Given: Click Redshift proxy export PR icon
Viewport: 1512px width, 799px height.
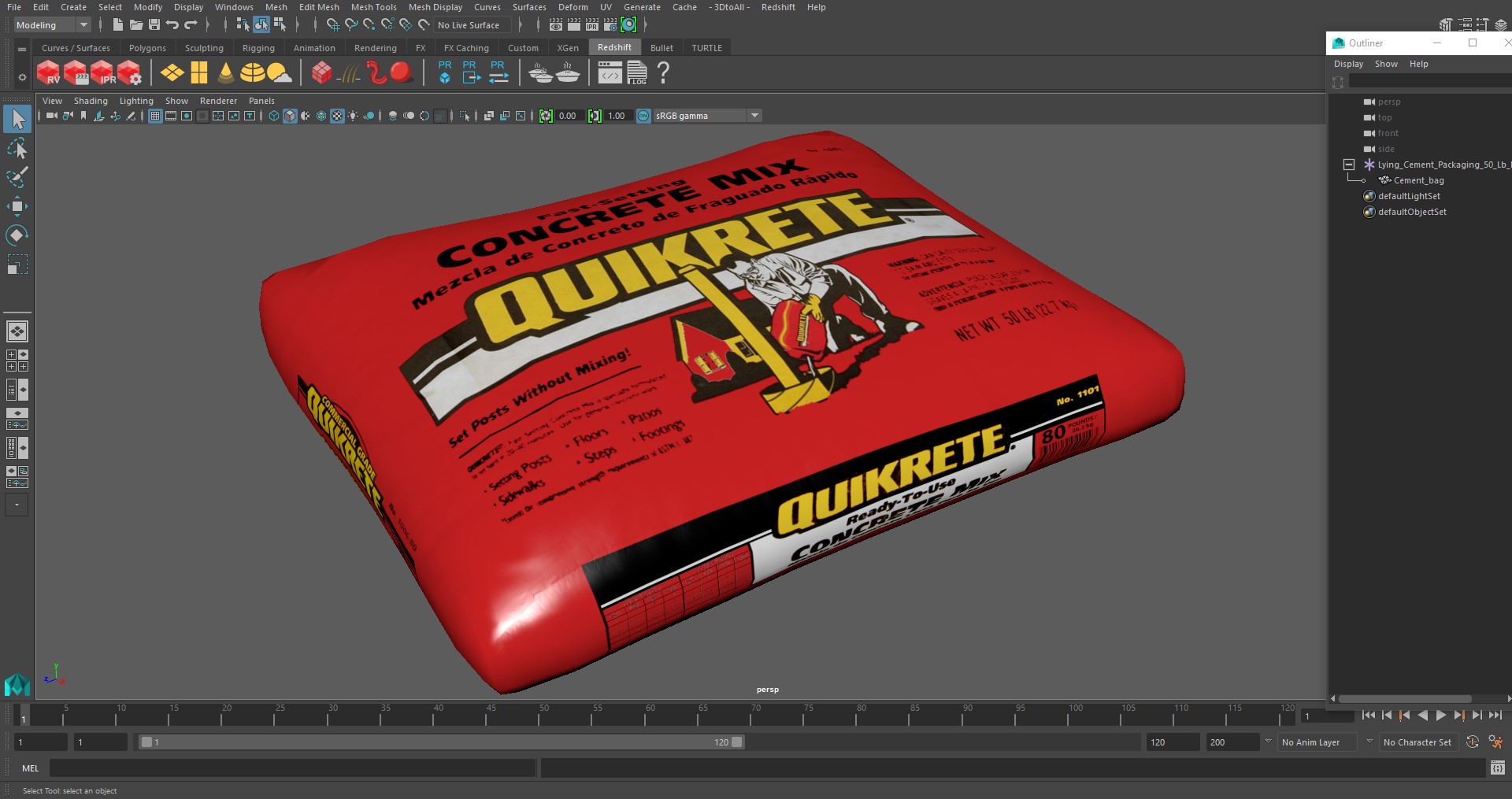Looking at the screenshot, I should pyautogui.click(x=470, y=72).
